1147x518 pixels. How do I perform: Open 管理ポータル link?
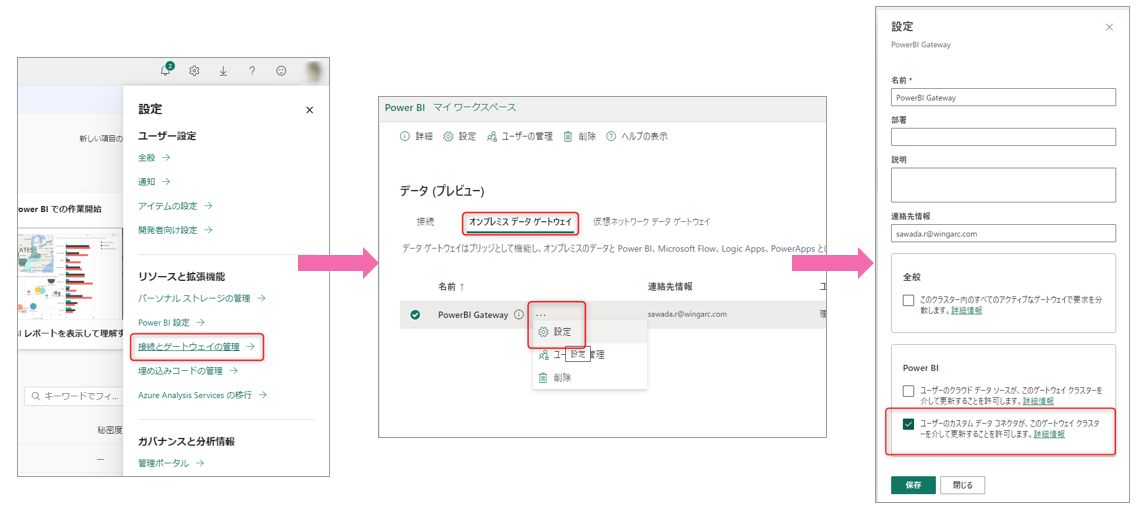(x=170, y=463)
